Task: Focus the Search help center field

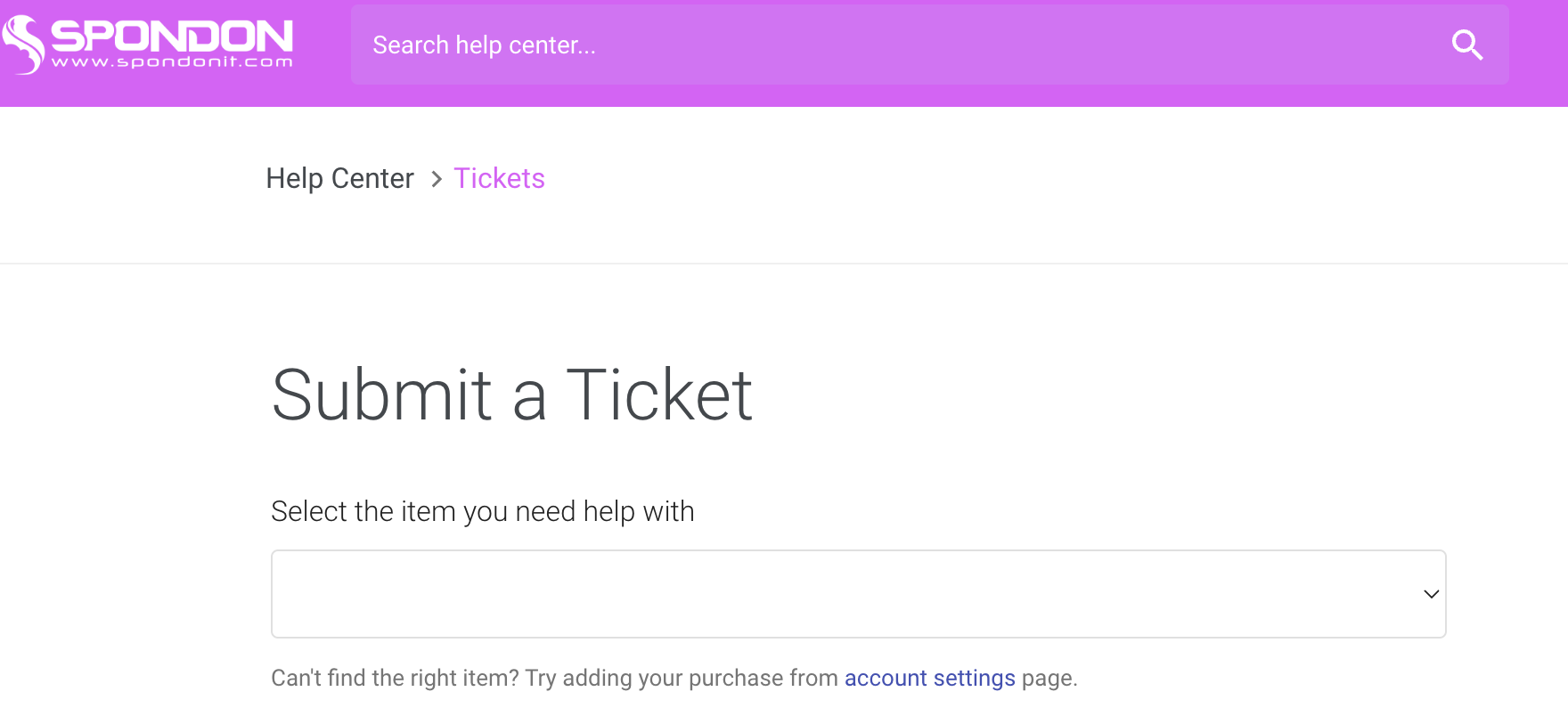Action: (929, 45)
